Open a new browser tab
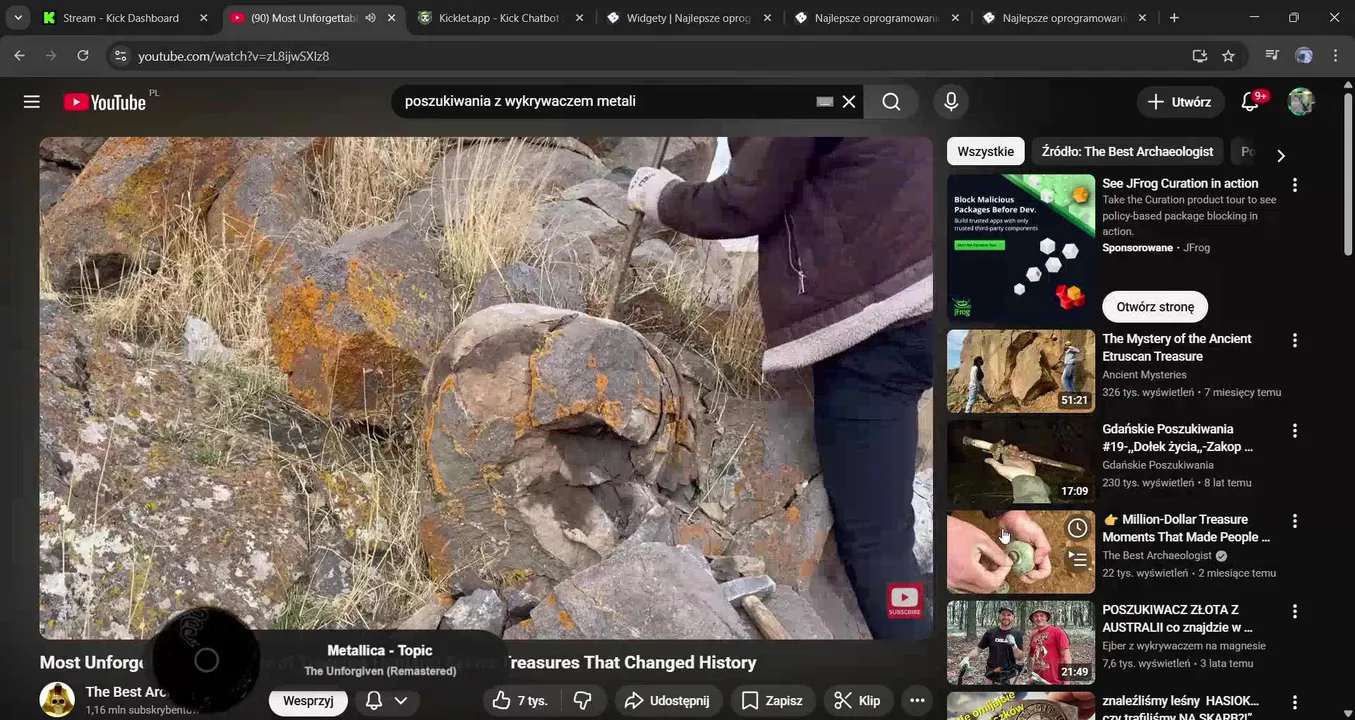Image resolution: width=1355 pixels, height=720 pixels. tap(1174, 18)
